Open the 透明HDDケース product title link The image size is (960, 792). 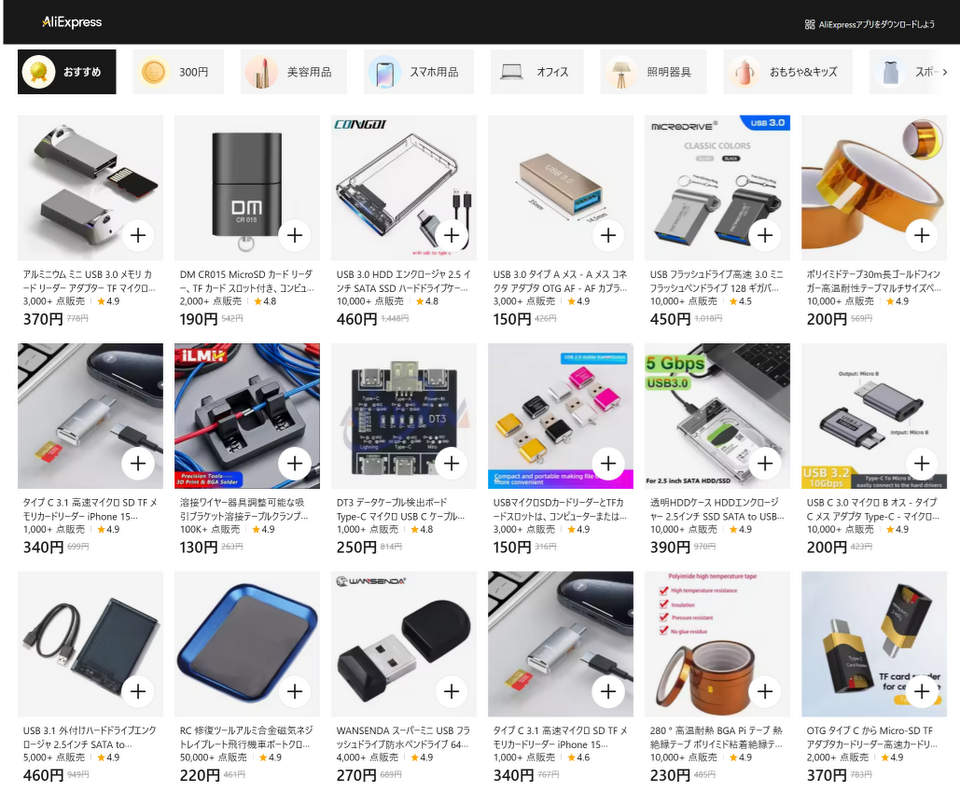[x=717, y=509]
